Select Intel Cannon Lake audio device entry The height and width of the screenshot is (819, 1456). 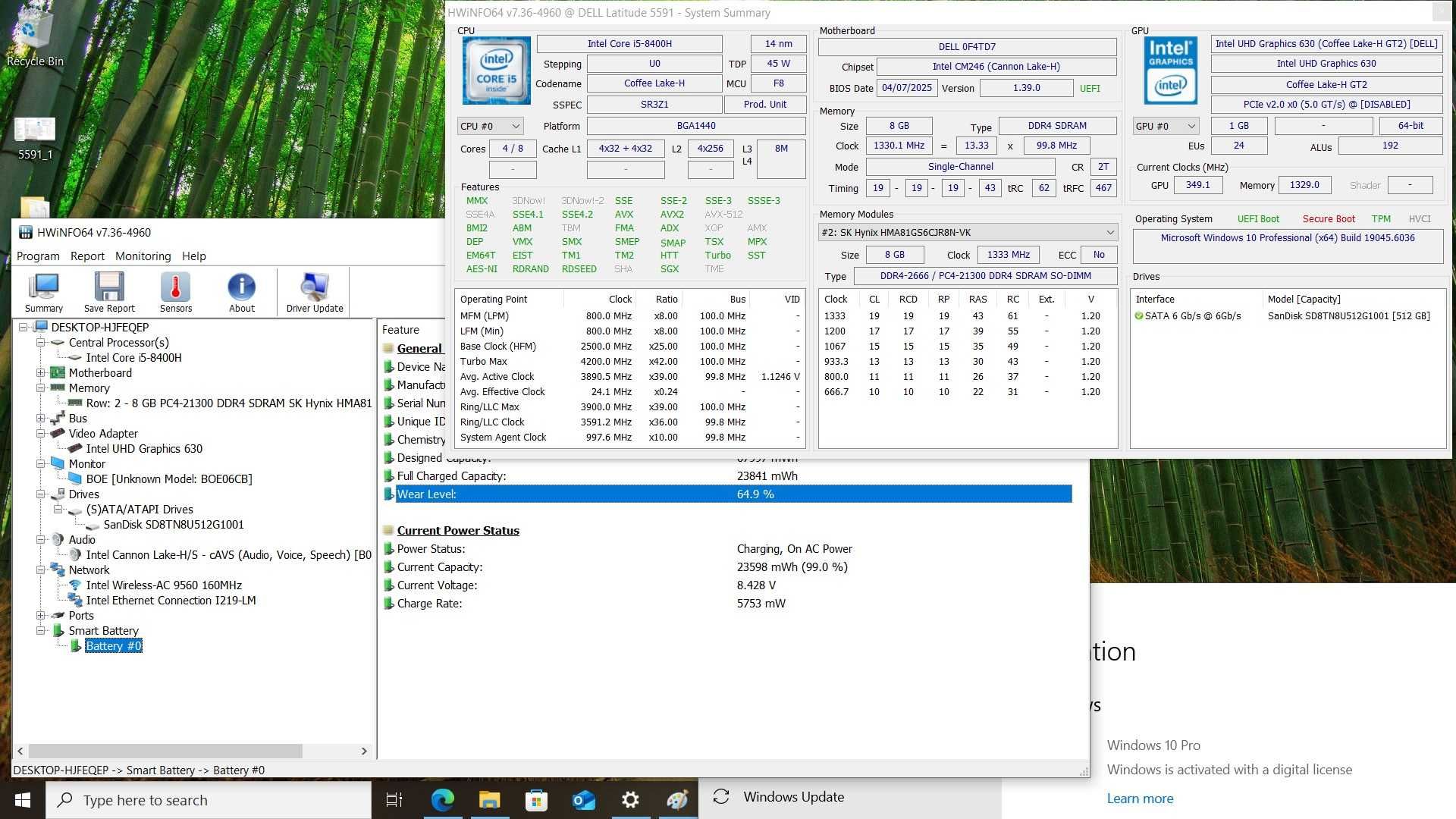click(x=228, y=555)
